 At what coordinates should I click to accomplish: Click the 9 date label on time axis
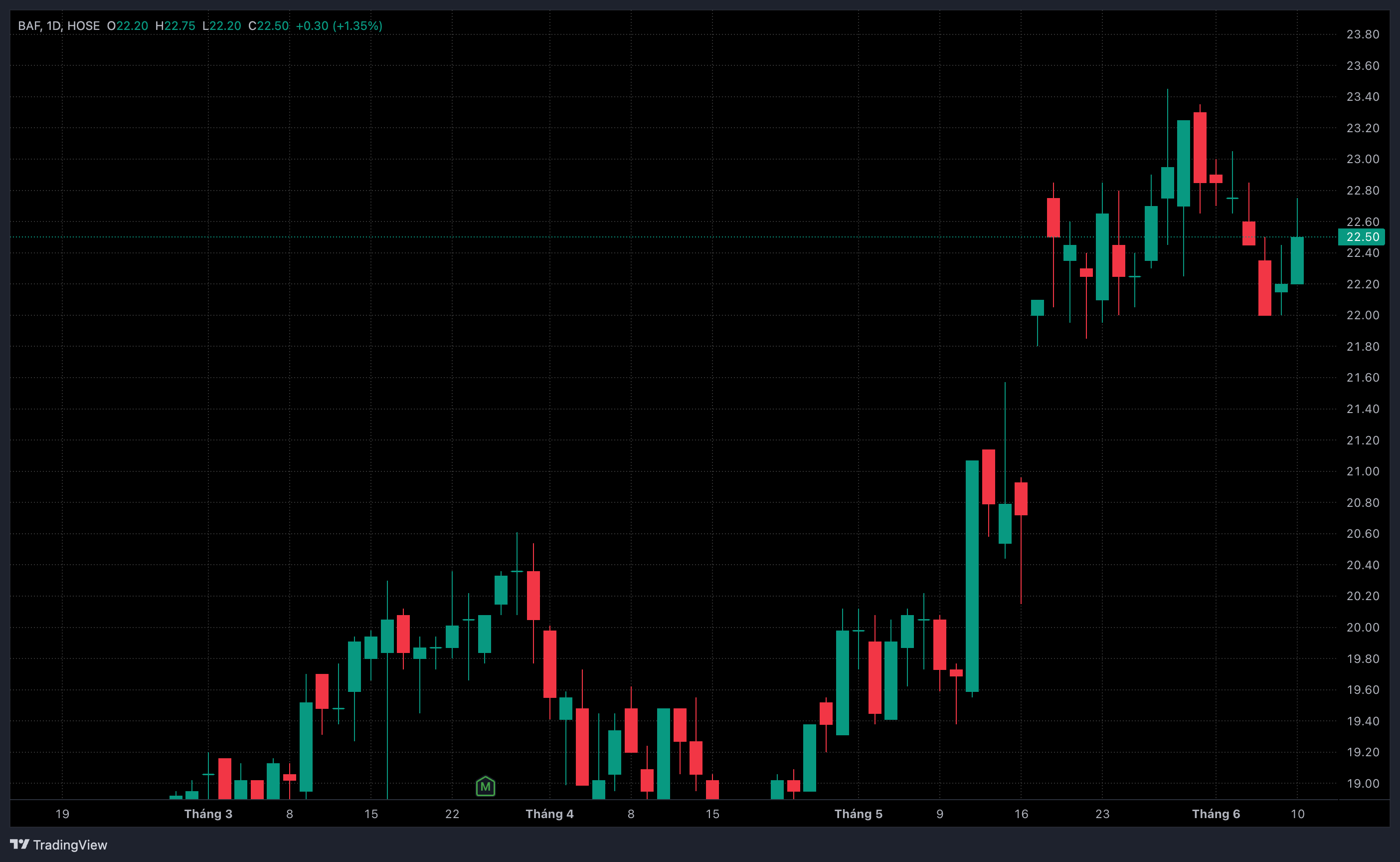[x=940, y=814]
